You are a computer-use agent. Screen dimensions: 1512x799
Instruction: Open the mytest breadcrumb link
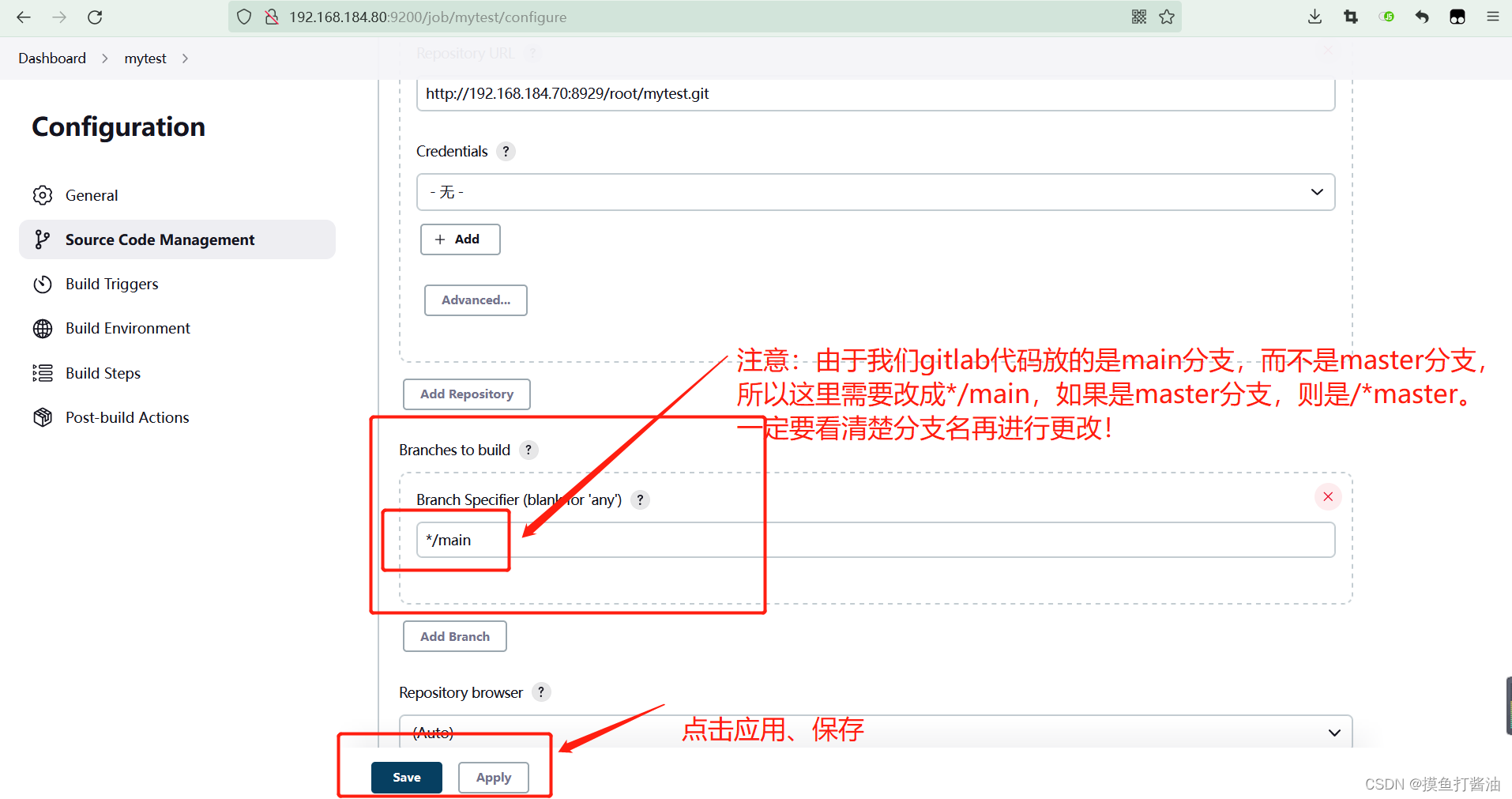click(145, 58)
